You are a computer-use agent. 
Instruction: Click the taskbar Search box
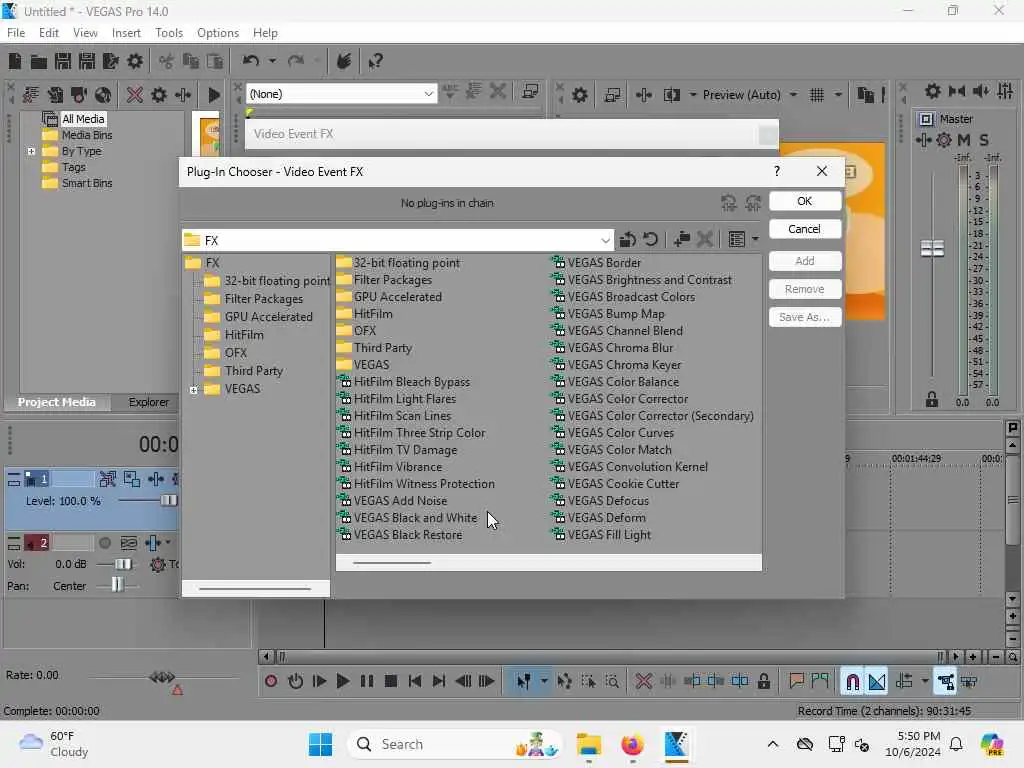(x=455, y=744)
